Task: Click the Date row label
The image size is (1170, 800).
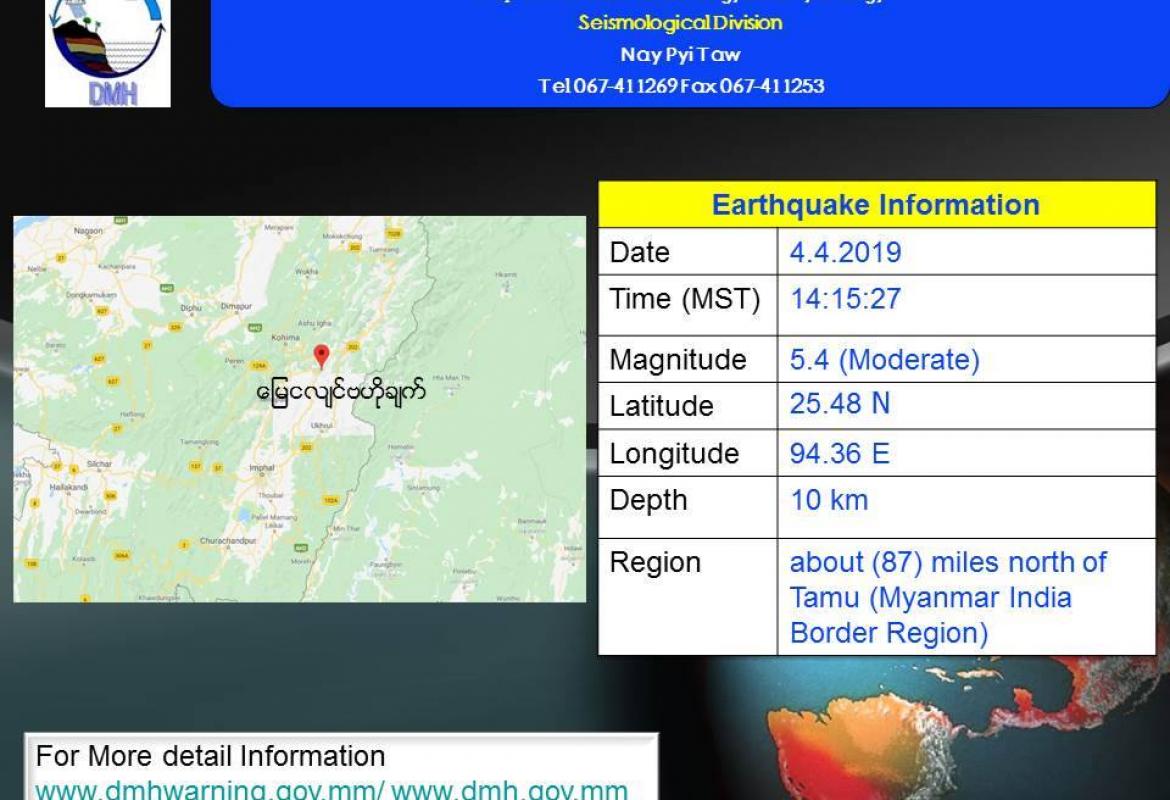Action: point(639,252)
